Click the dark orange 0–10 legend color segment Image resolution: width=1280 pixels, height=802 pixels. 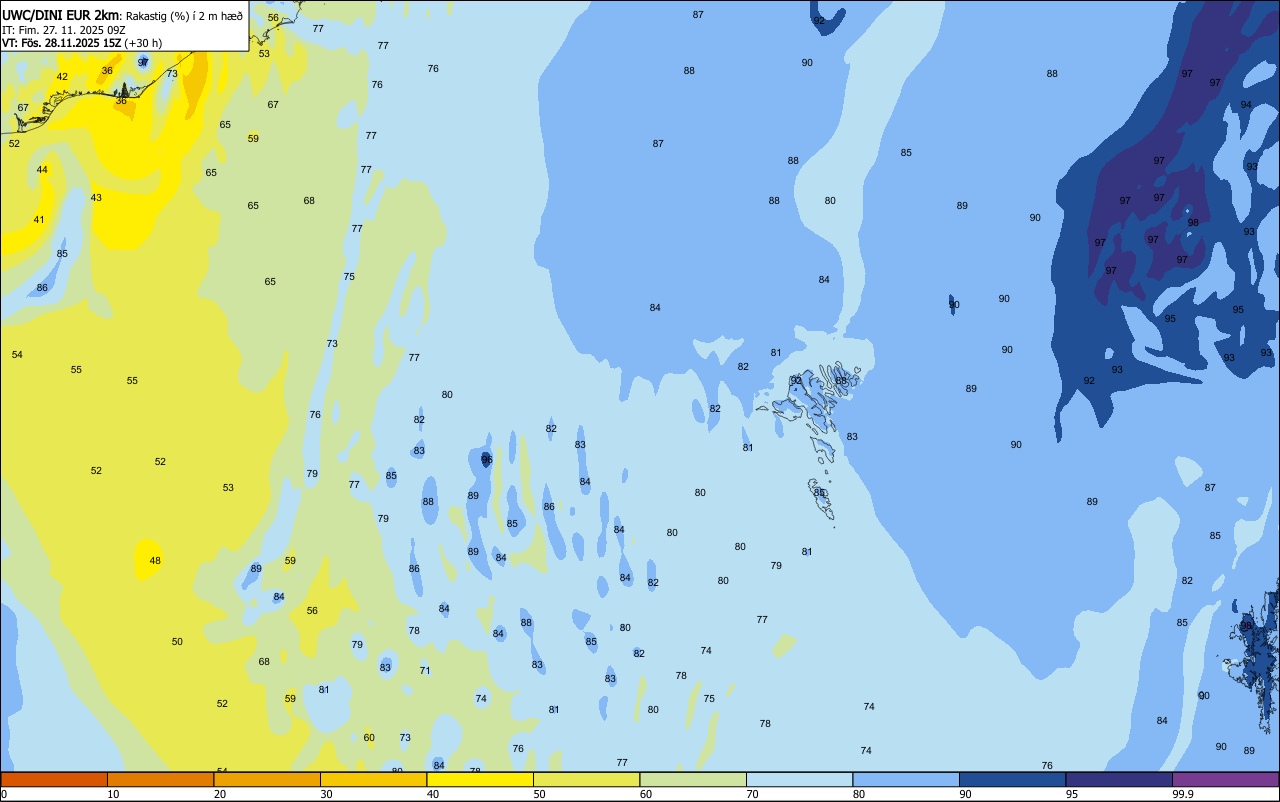[x=54, y=779]
